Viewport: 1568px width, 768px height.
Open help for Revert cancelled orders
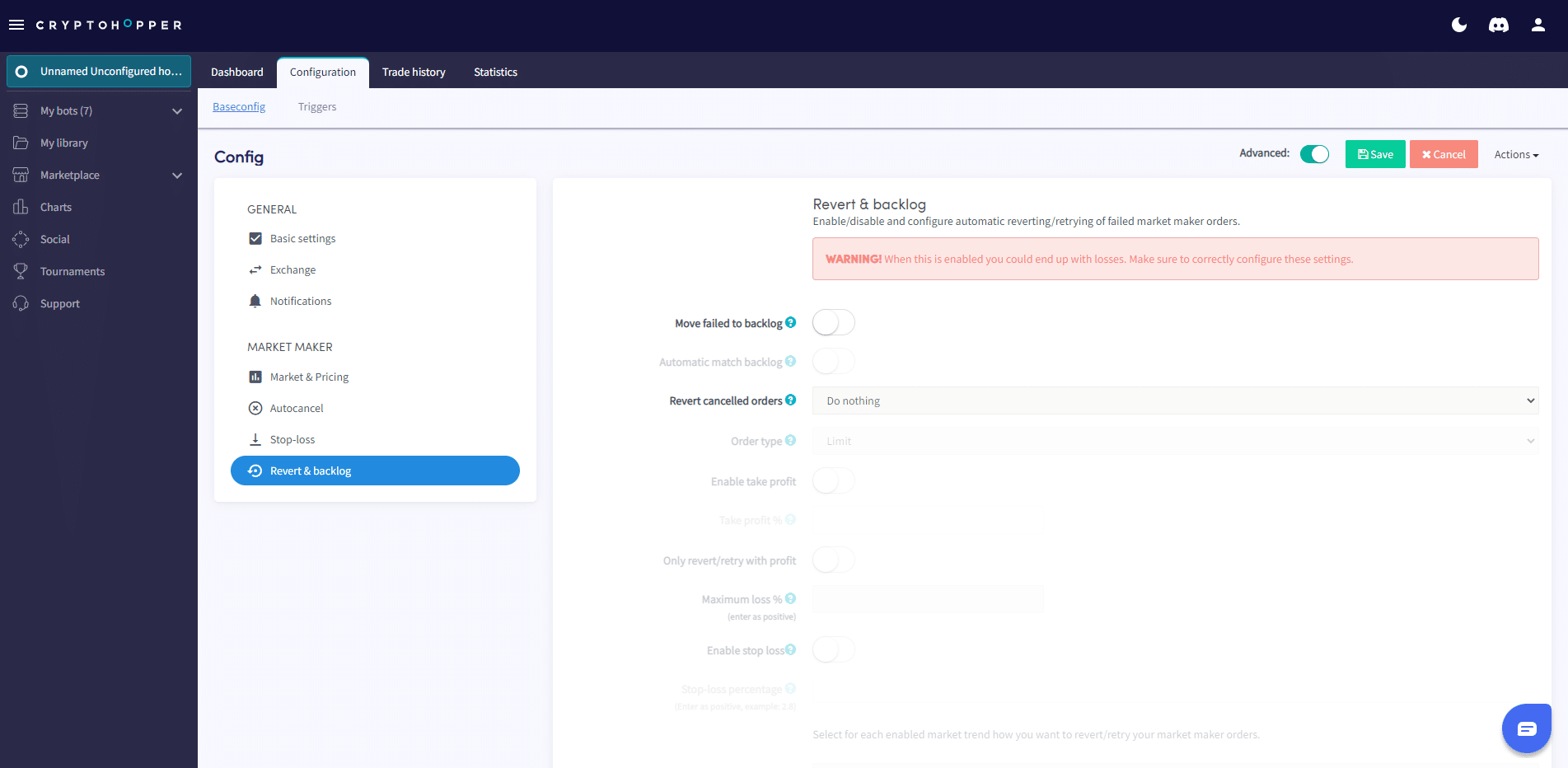click(791, 400)
